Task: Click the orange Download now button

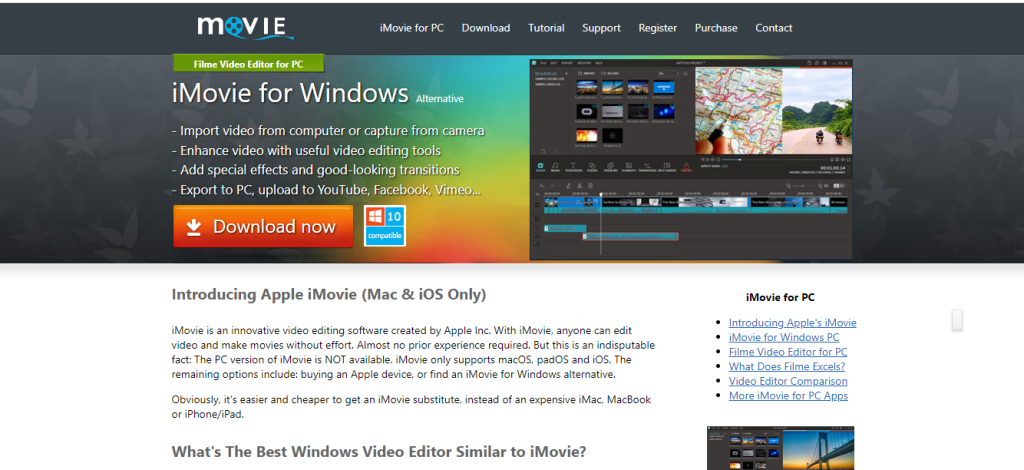Action: (x=263, y=227)
